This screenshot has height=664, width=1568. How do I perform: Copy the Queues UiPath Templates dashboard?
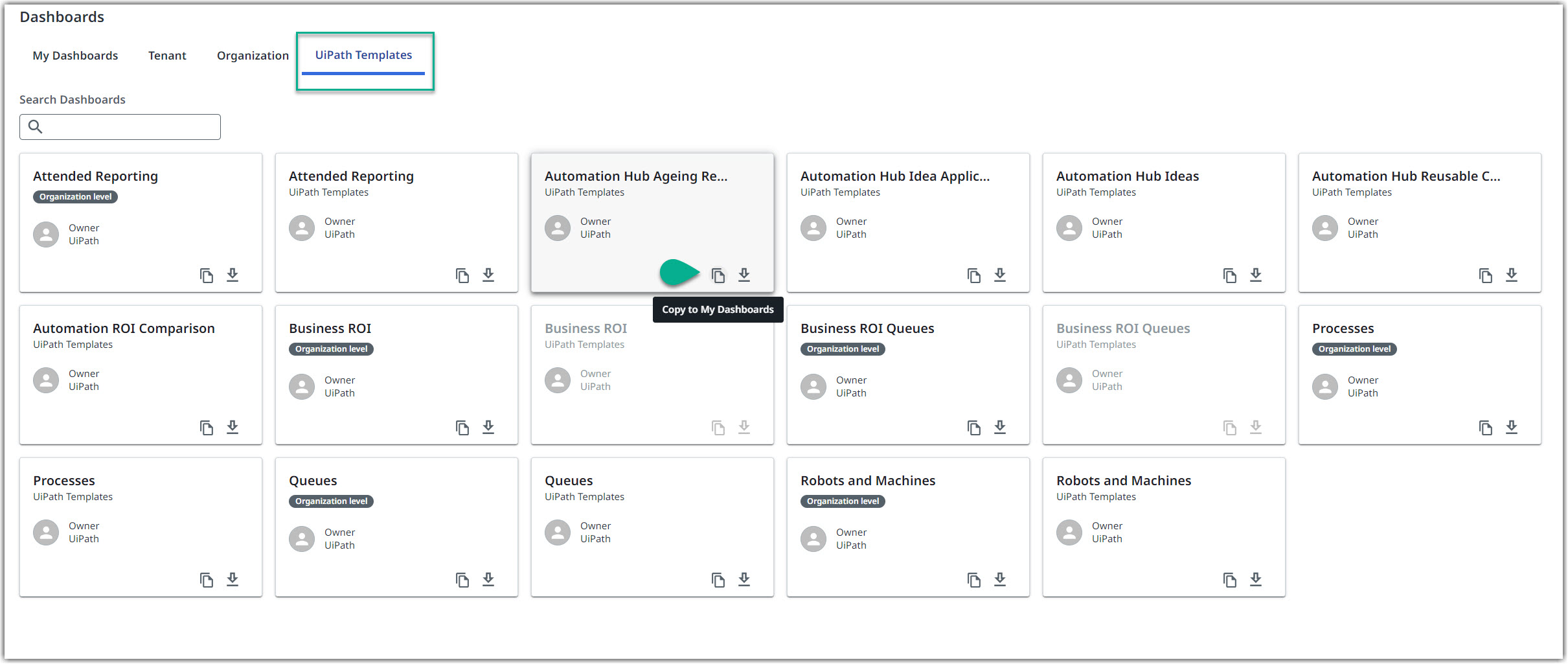point(718,579)
